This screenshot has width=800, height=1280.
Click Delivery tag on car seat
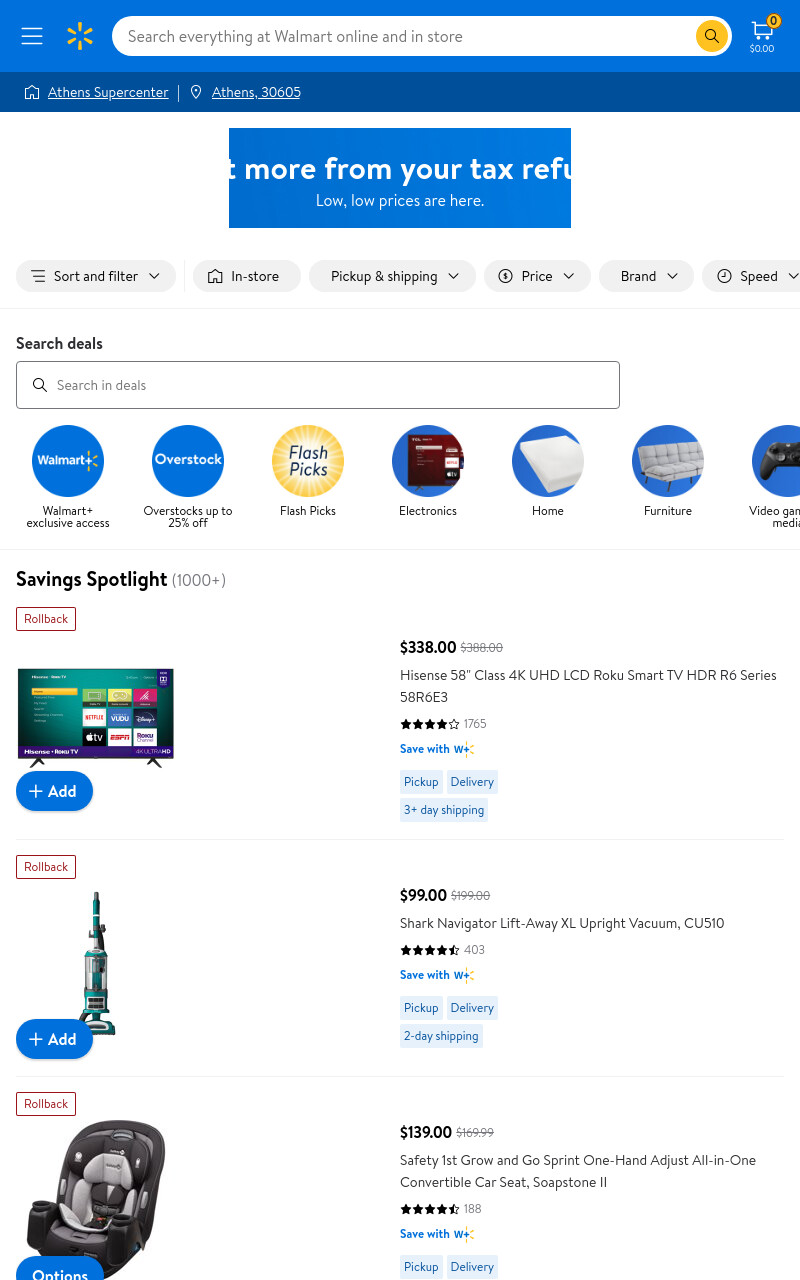tap(472, 1267)
